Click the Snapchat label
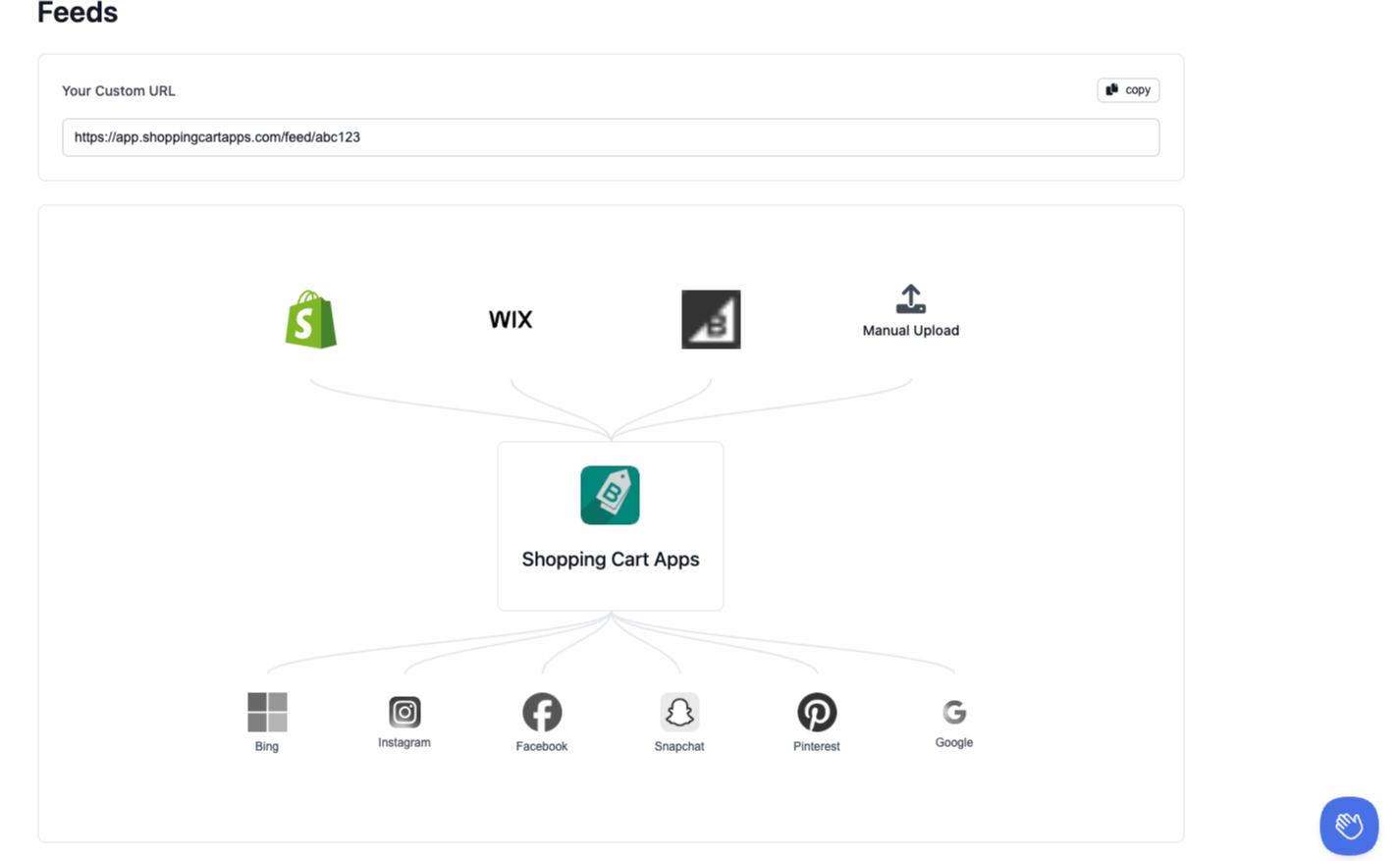 tap(679, 746)
